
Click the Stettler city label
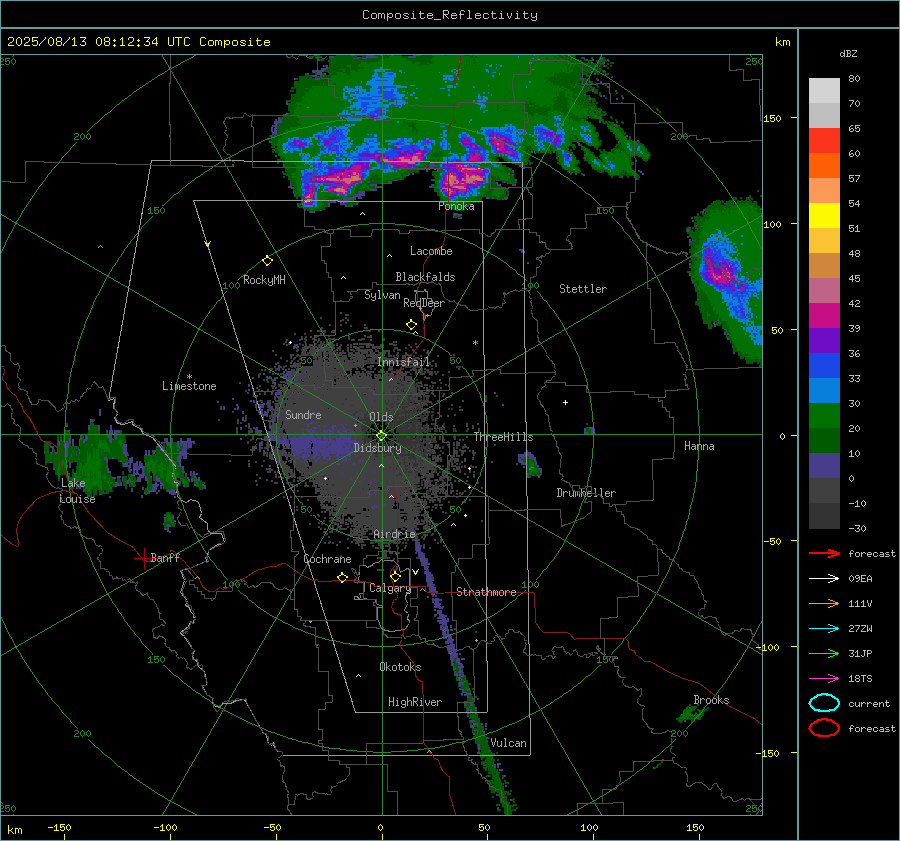[583, 289]
